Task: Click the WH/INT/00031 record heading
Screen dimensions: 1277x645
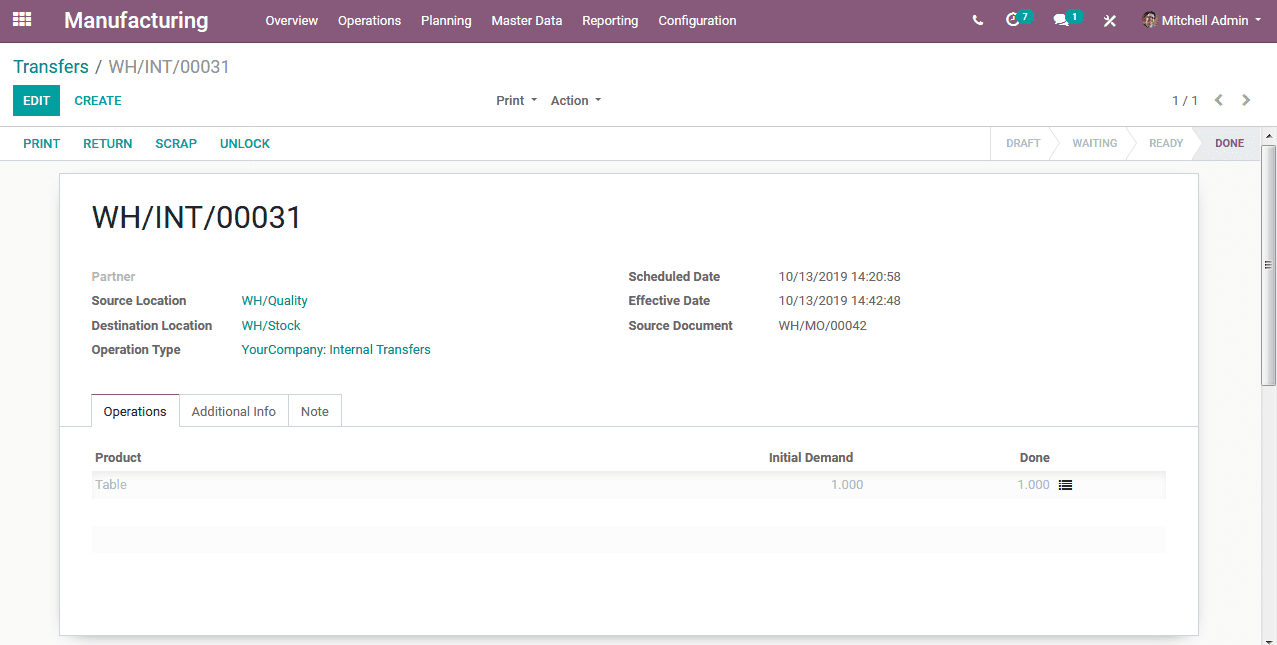Action: (197, 218)
